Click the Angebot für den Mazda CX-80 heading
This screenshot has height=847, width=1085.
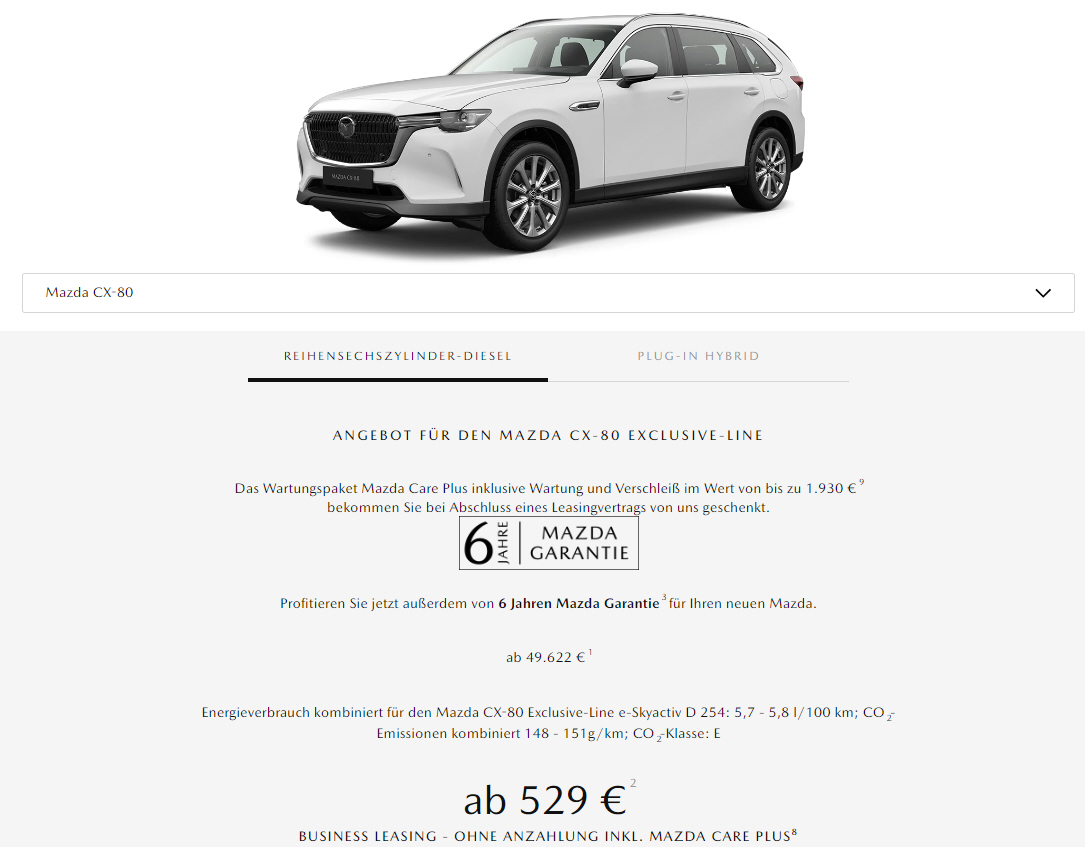[x=548, y=435]
